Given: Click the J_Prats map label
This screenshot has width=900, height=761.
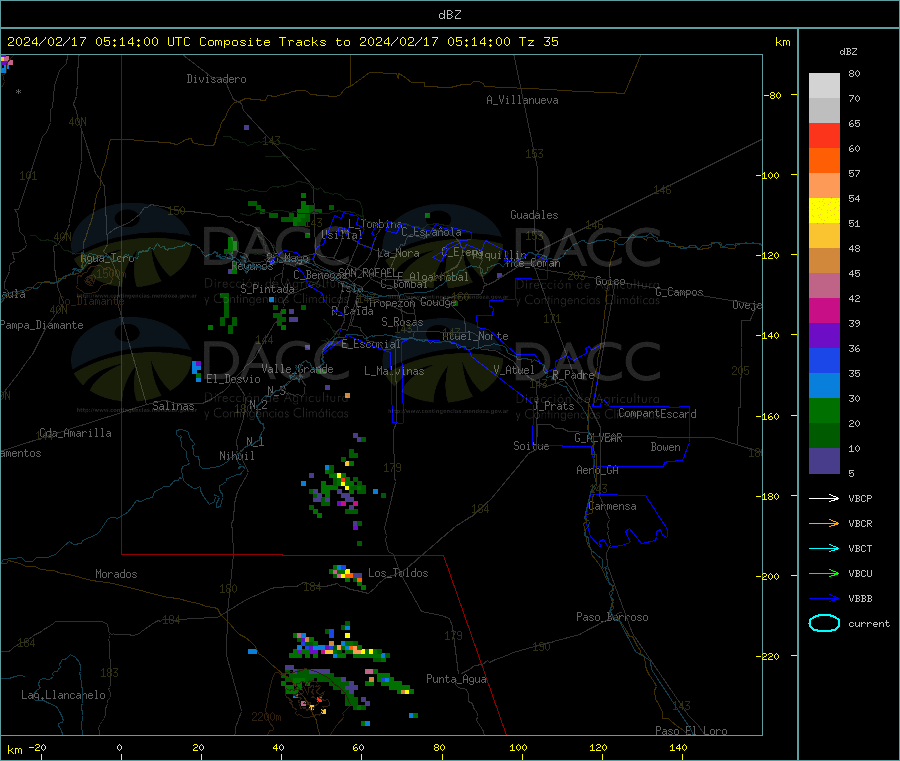Looking at the screenshot, I should point(554,406).
